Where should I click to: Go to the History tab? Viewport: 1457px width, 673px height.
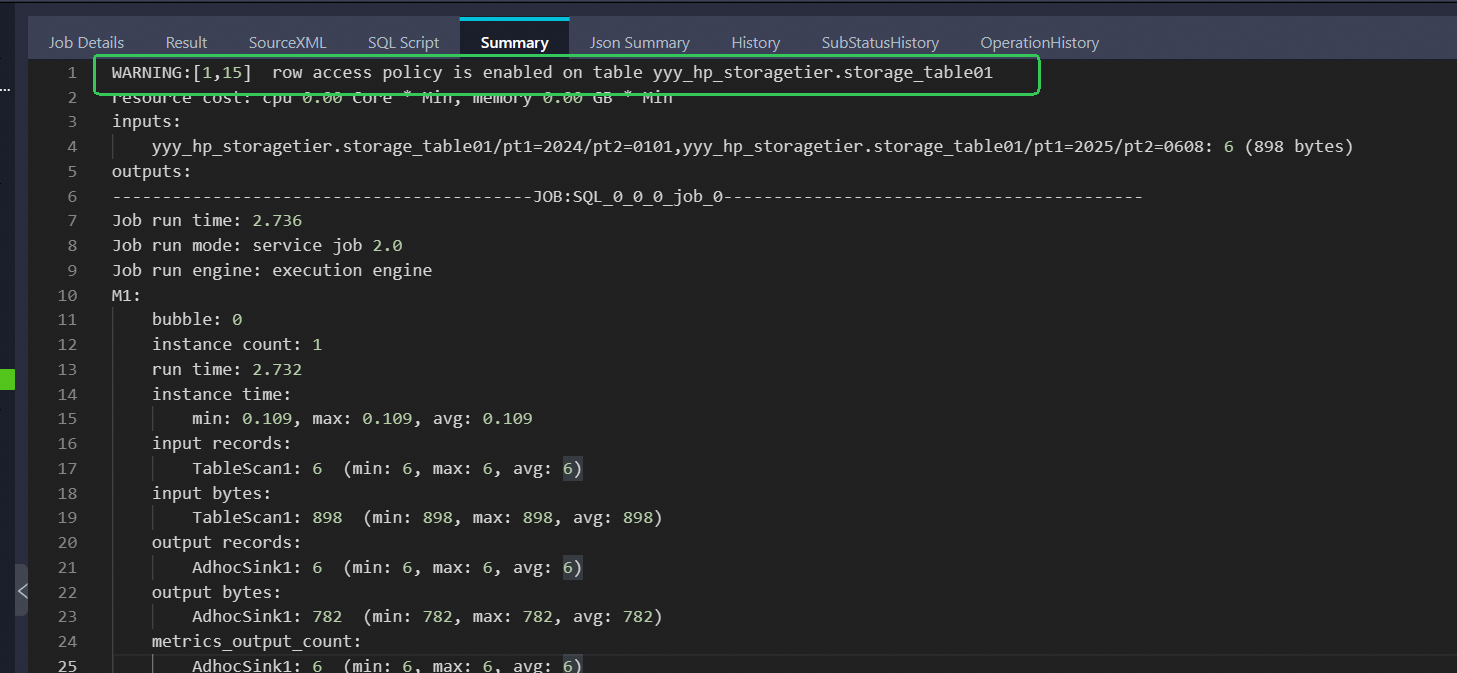coord(755,42)
